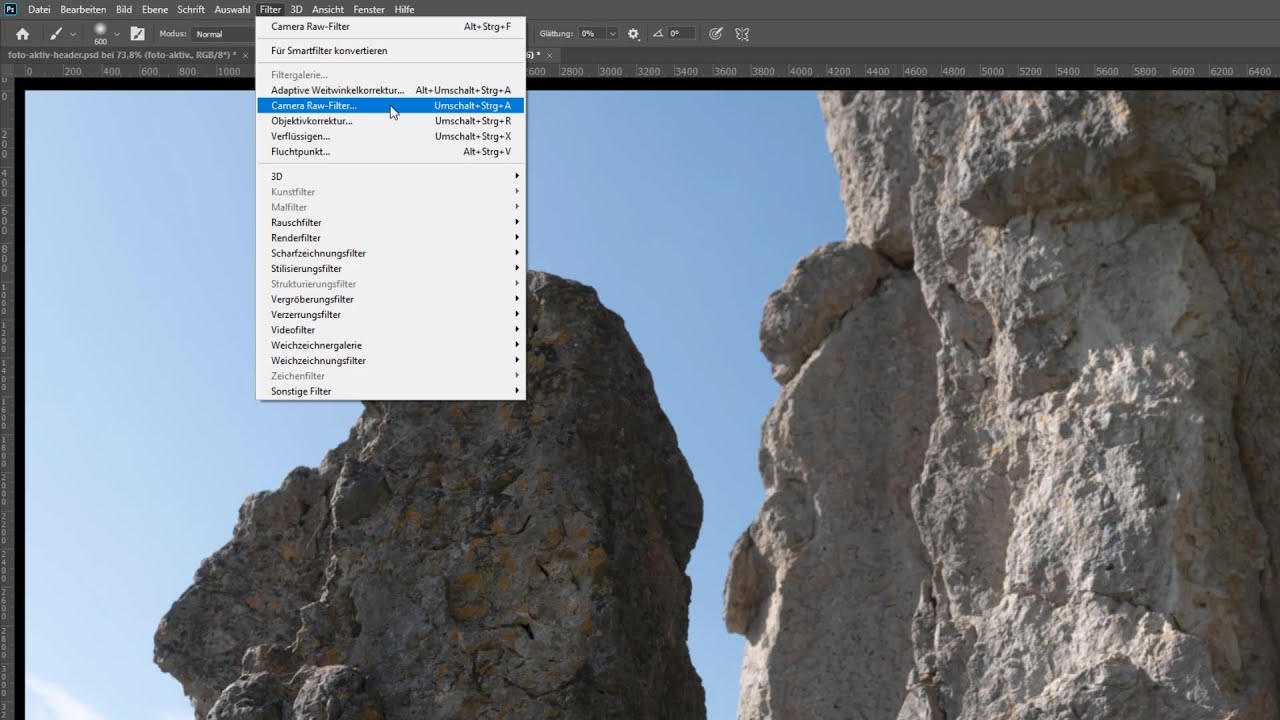Close the foto-aktiv-header.psd tab

point(246,55)
